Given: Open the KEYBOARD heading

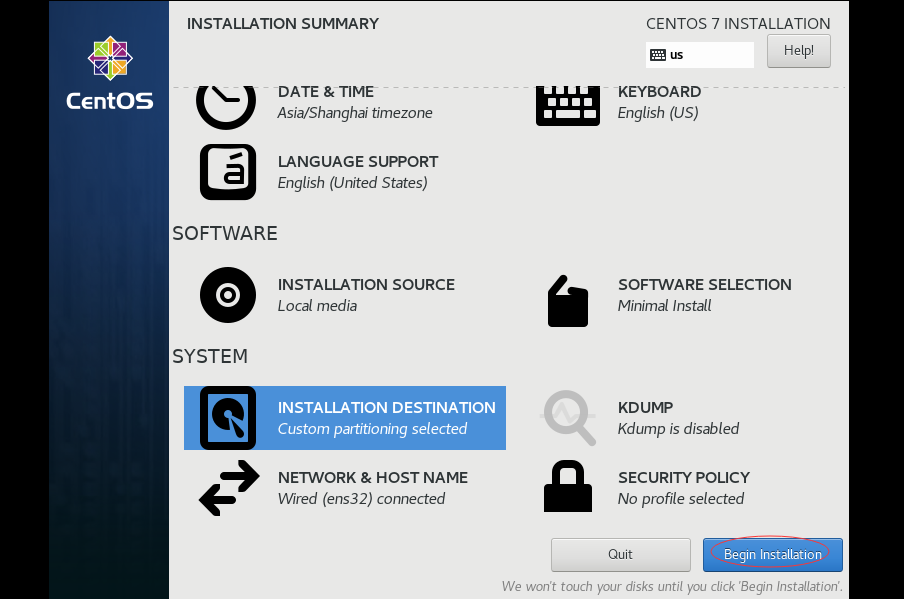Looking at the screenshot, I should pos(659,92).
